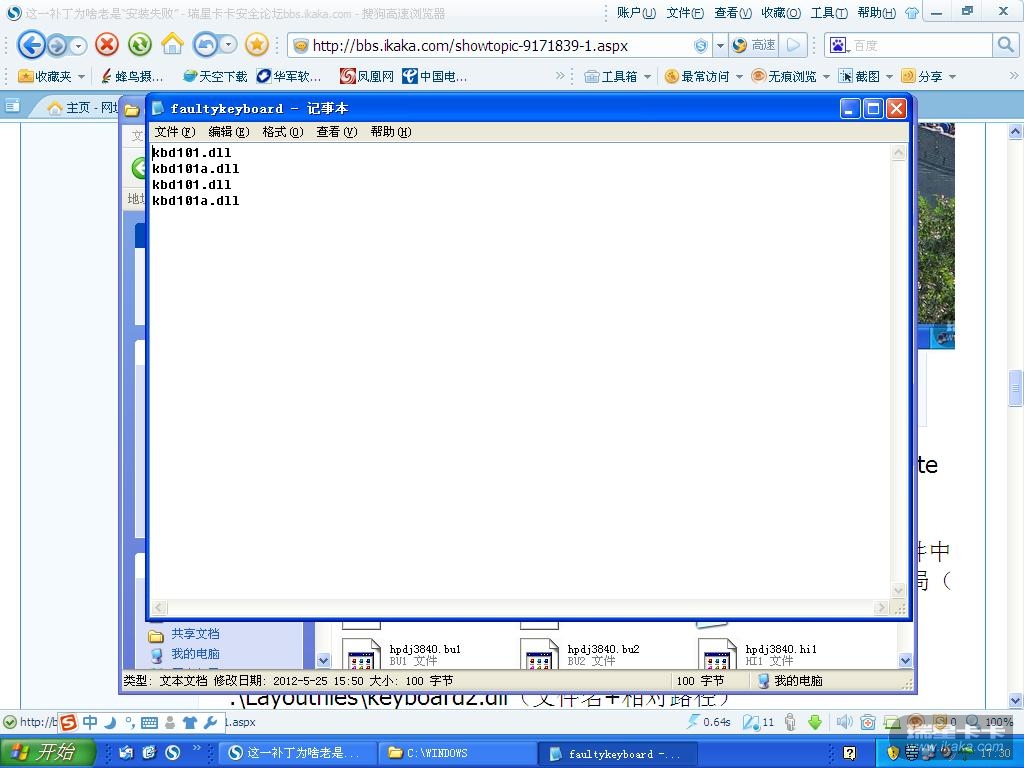Click the Notepad vertical scrollbar down arrow
The height and width of the screenshot is (768, 1024).
pos(898,589)
